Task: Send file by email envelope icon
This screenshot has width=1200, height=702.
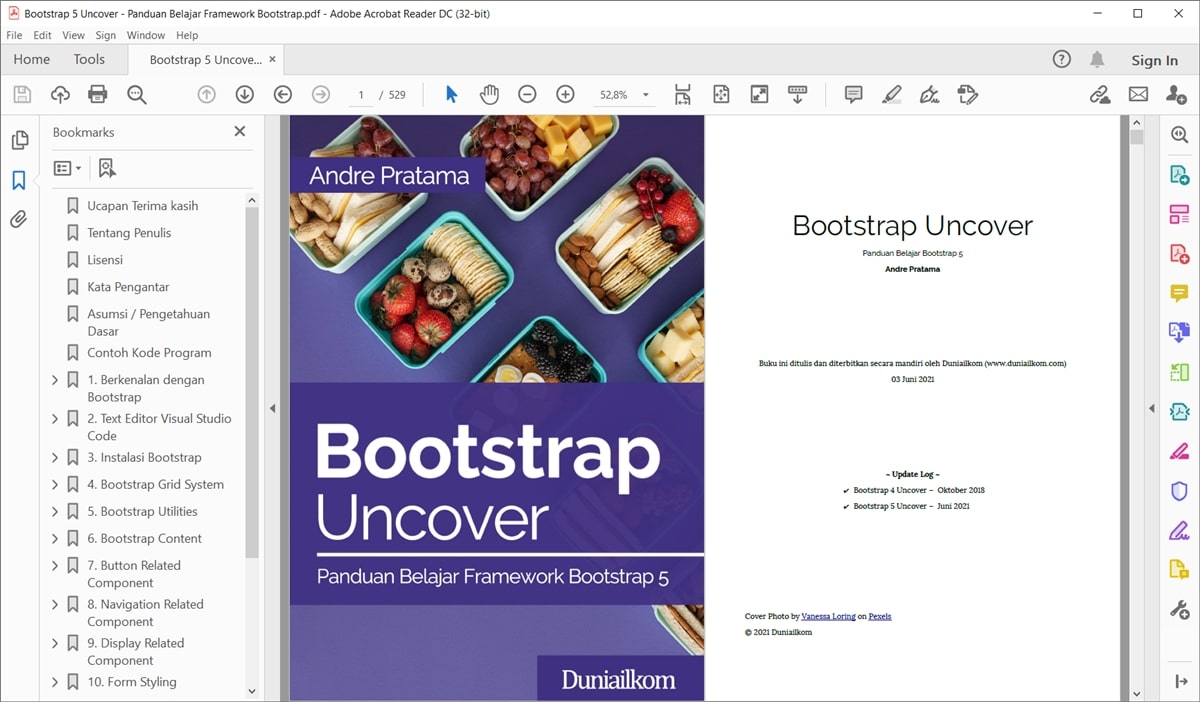Action: click(1138, 95)
